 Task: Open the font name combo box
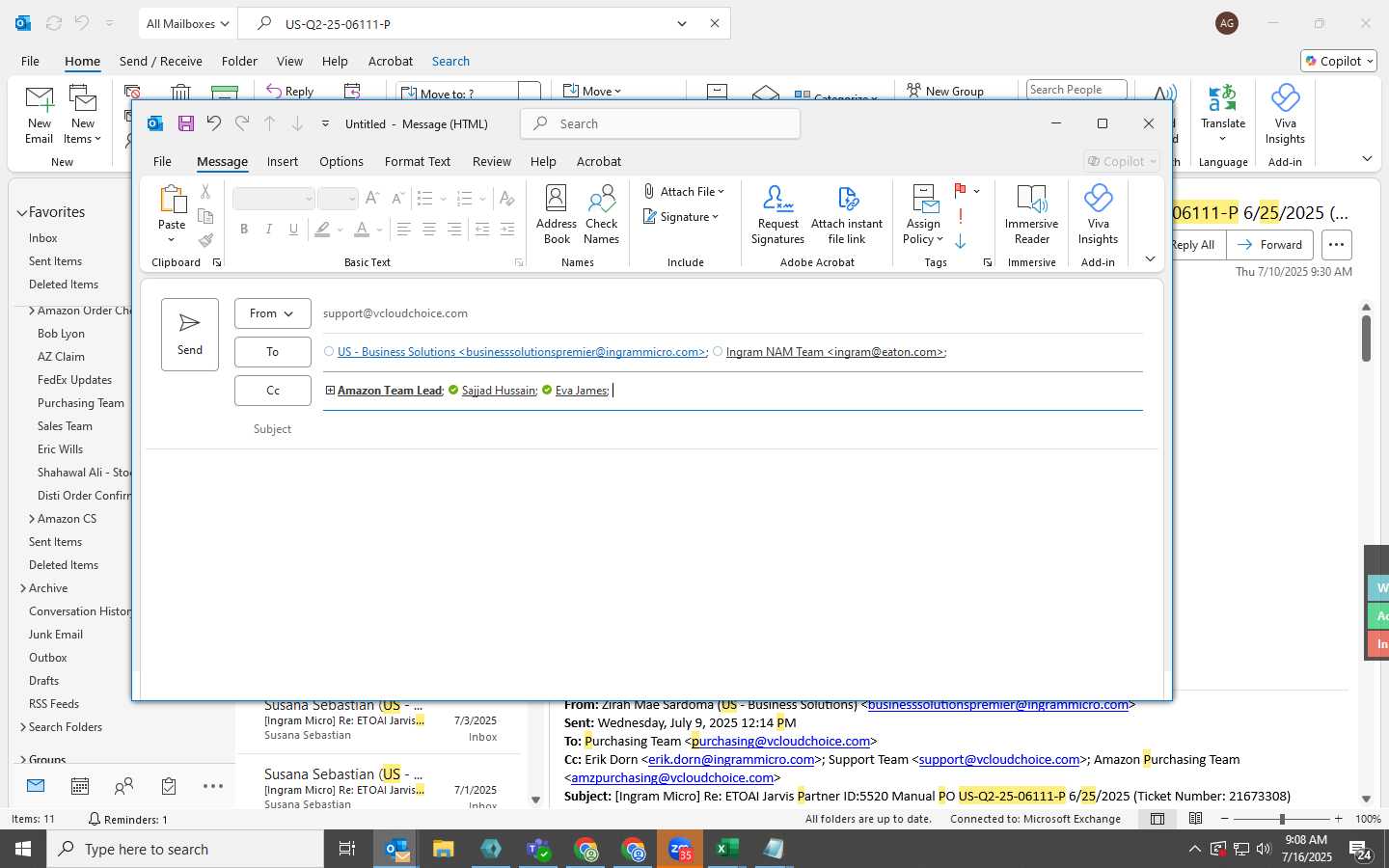[274, 199]
